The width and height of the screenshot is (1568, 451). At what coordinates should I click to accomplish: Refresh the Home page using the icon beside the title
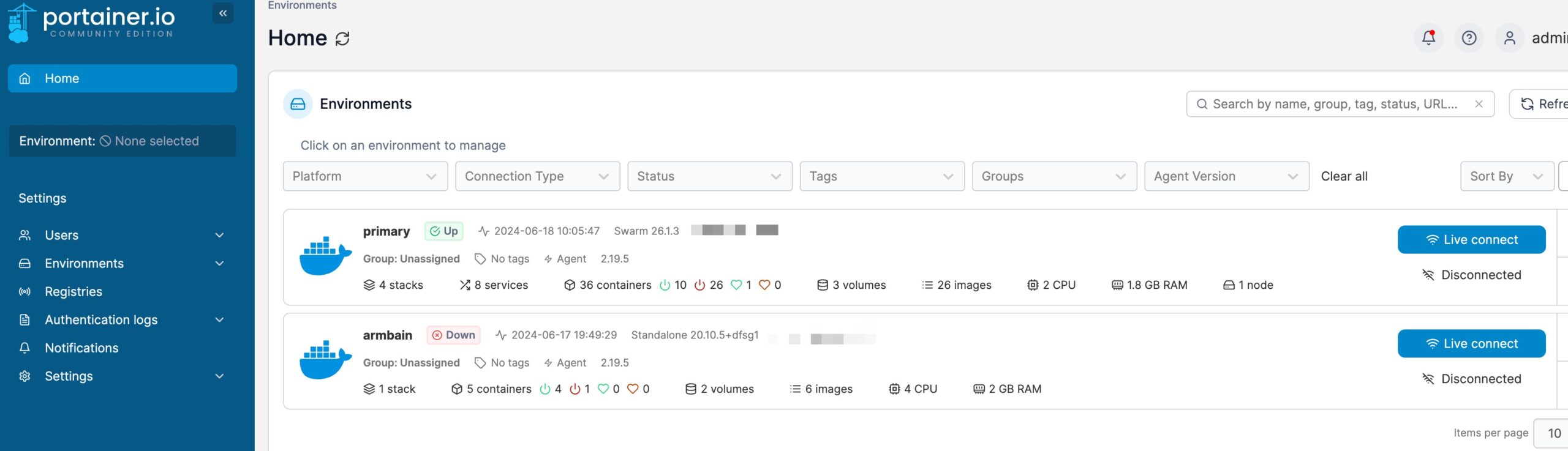click(342, 39)
